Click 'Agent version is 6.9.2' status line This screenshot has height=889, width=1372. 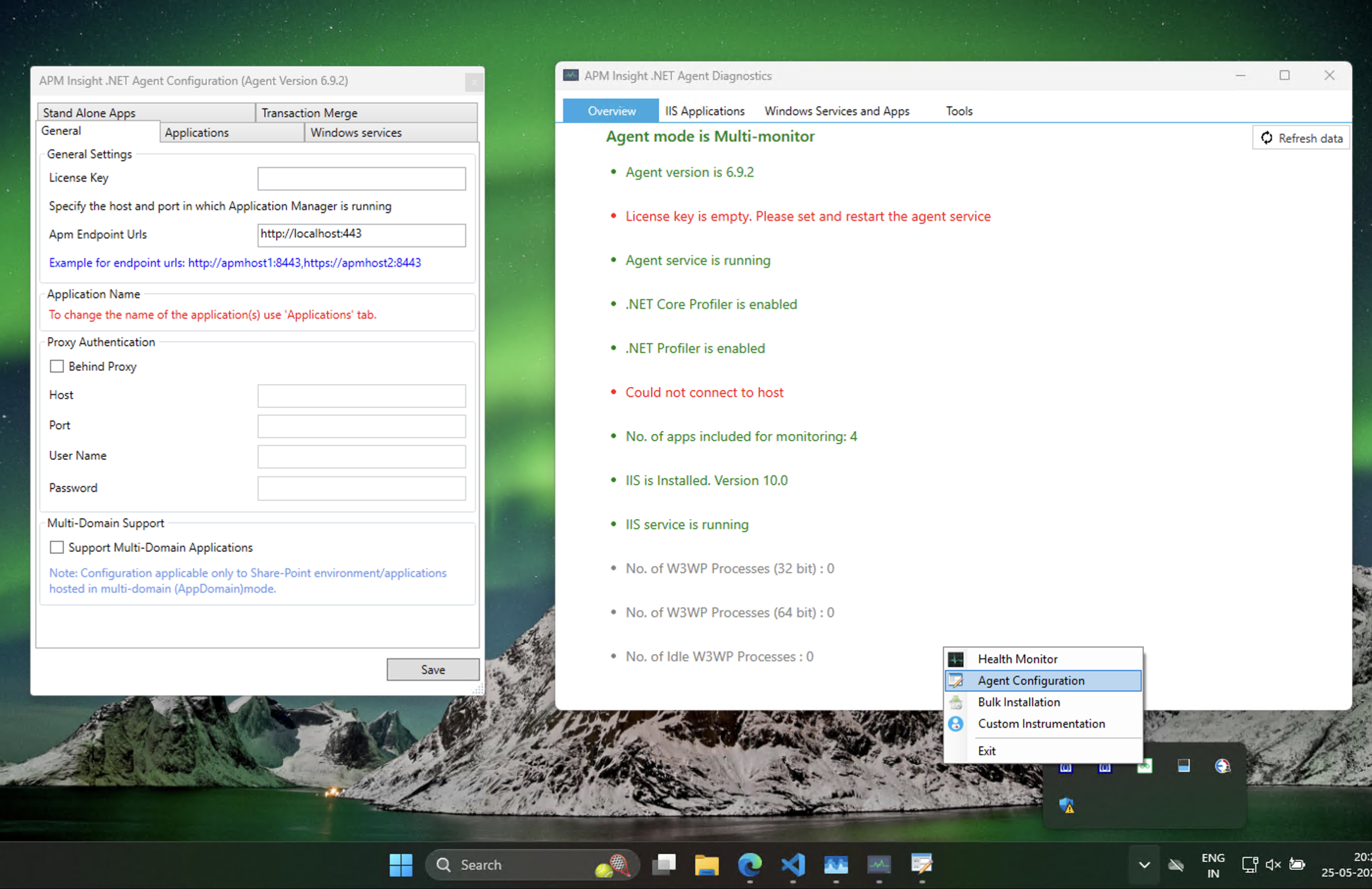click(689, 173)
